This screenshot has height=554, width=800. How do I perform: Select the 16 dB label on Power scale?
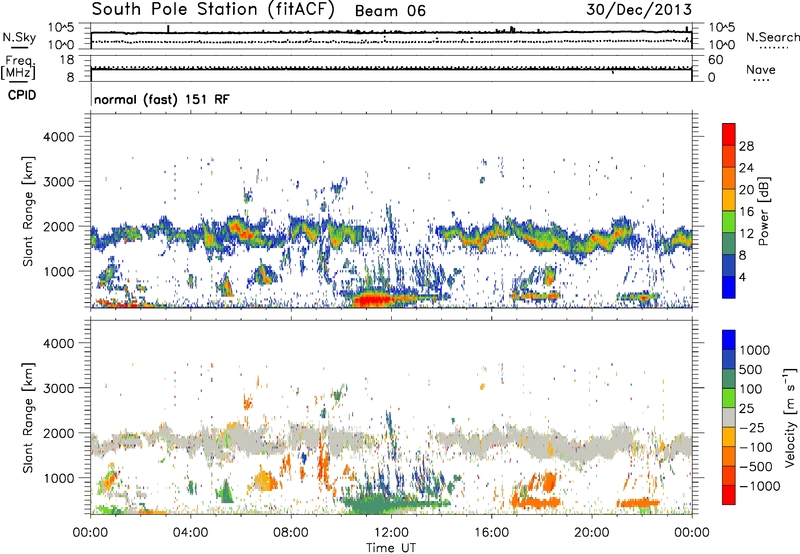[x=746, y=212]
